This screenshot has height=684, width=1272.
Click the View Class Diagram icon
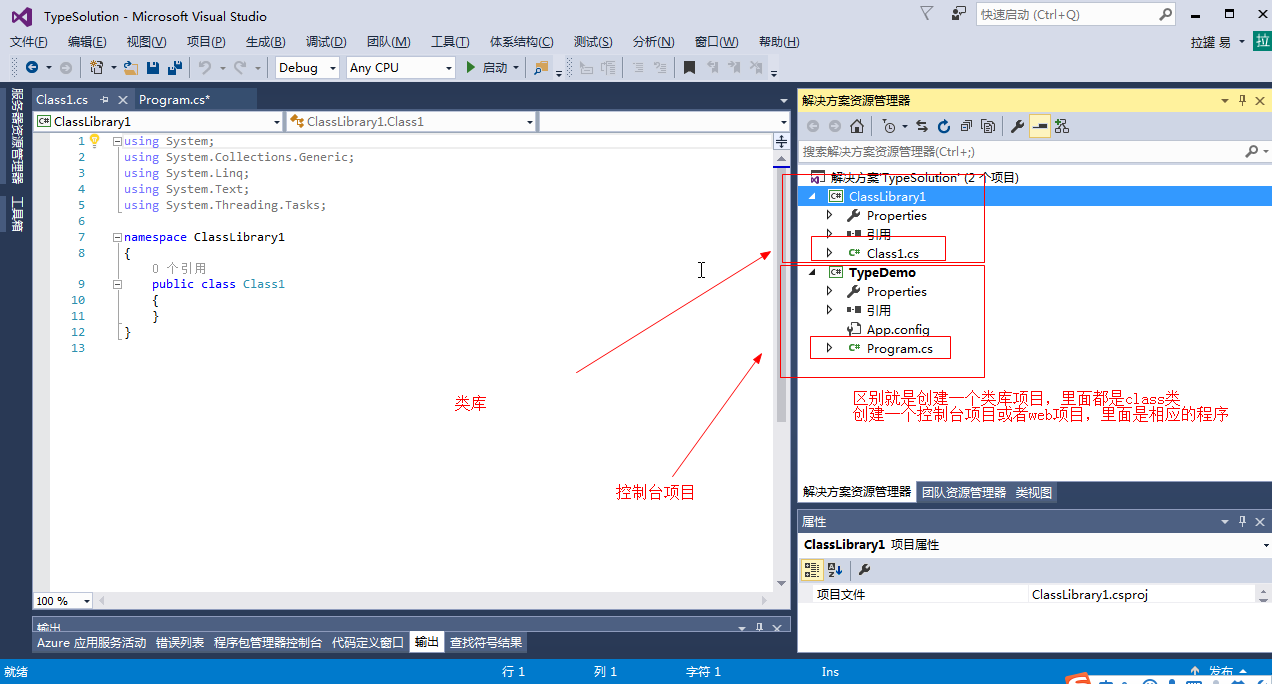coord(1062,126)
